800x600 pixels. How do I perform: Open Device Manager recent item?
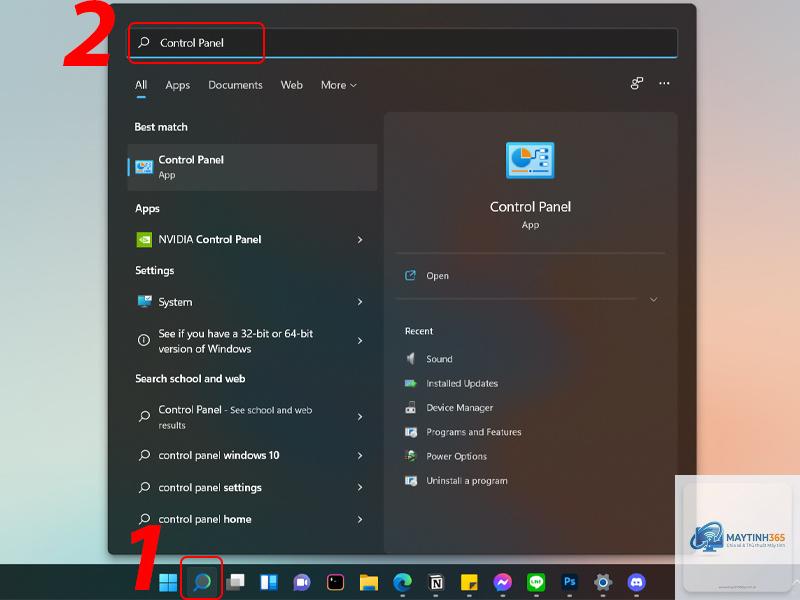tap(459, 408)
